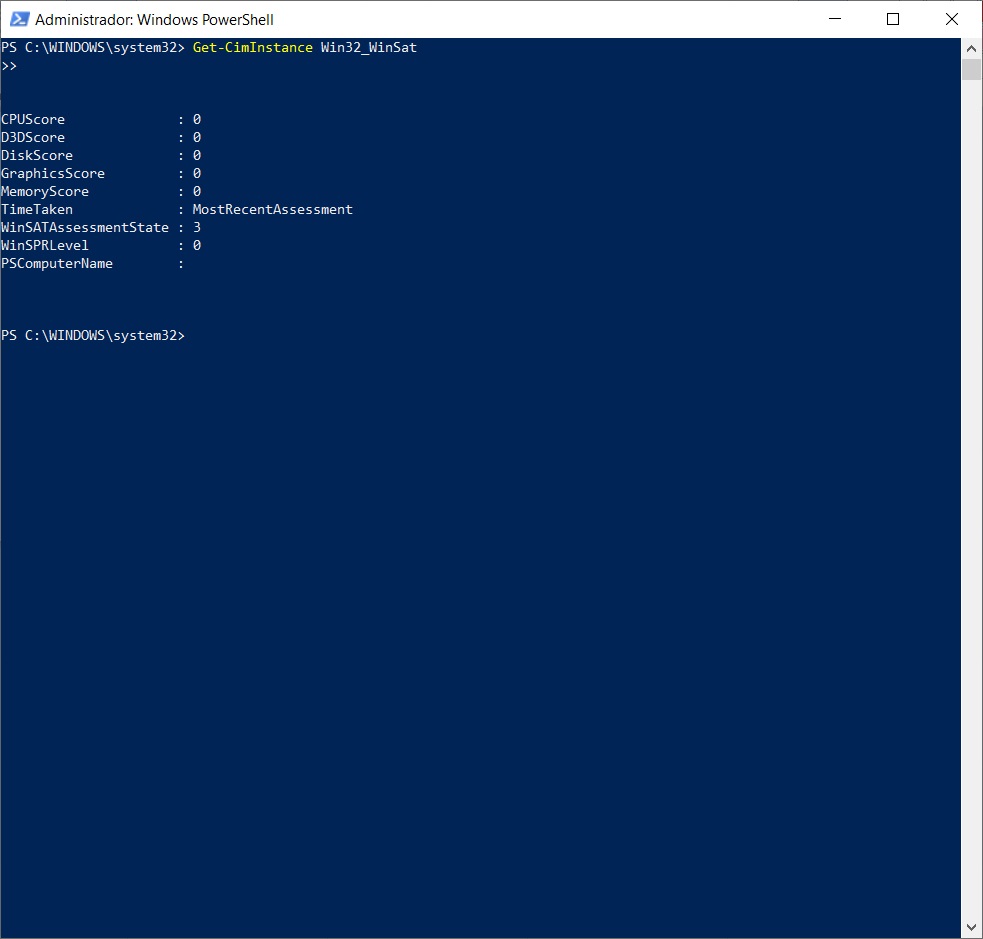The image size is (983, 939).
Task: Click the D3DScore output line
Action: (100, 138)
